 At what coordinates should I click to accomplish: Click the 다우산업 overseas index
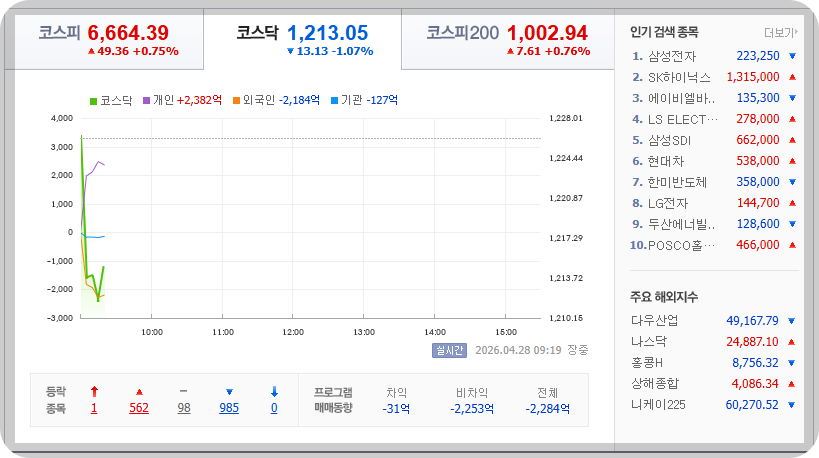pyautogui.click(x=654, y=321)
